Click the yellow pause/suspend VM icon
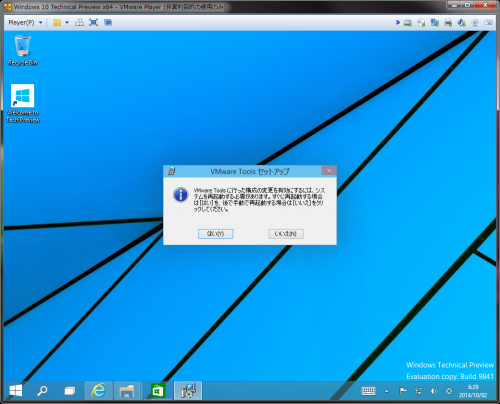This screenshot has width=500, height=404. pyautogui.click(x=57, y=23)
